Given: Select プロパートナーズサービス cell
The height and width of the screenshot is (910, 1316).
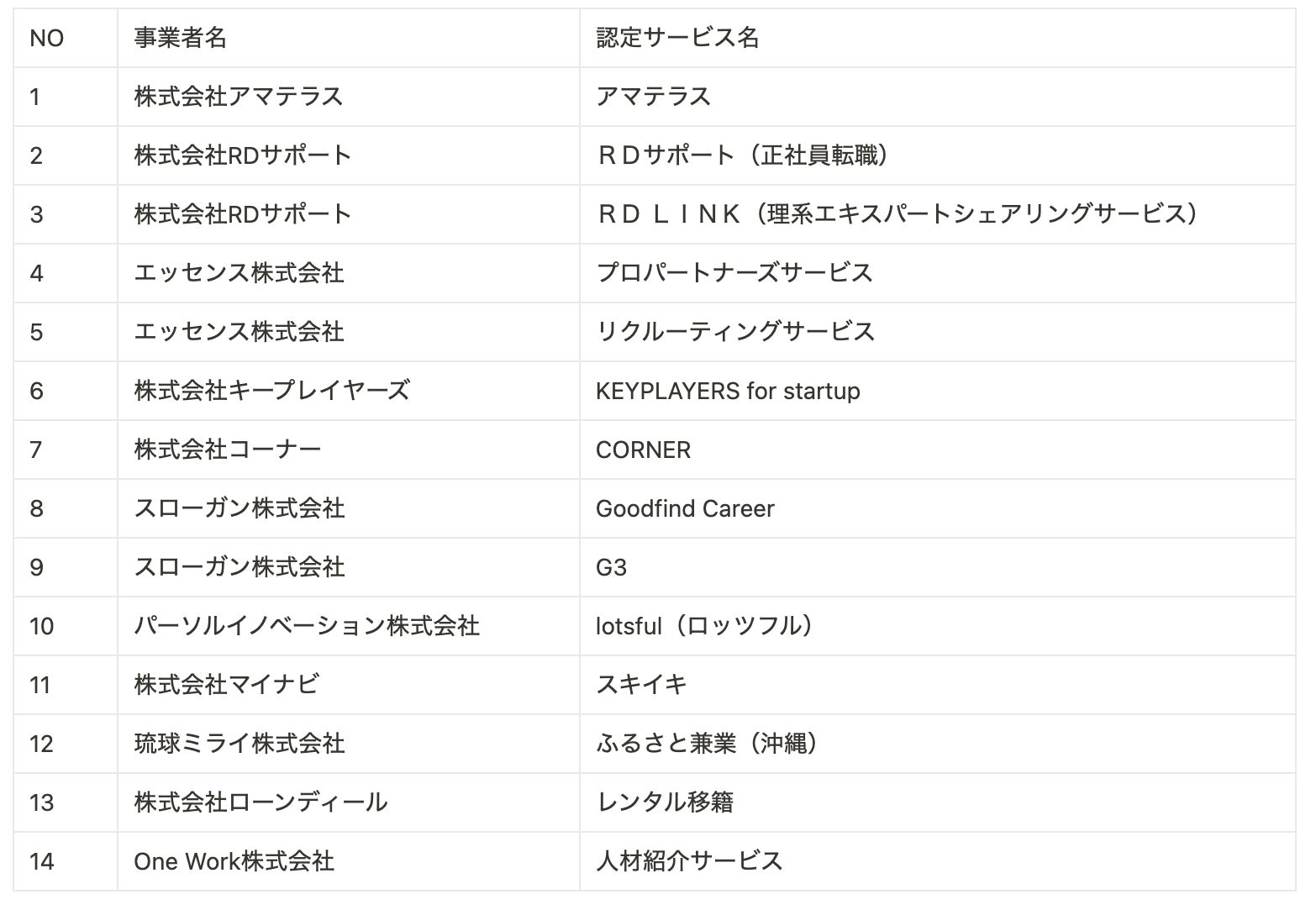Looking at the screenshot, I should click(x=734, y=274).
